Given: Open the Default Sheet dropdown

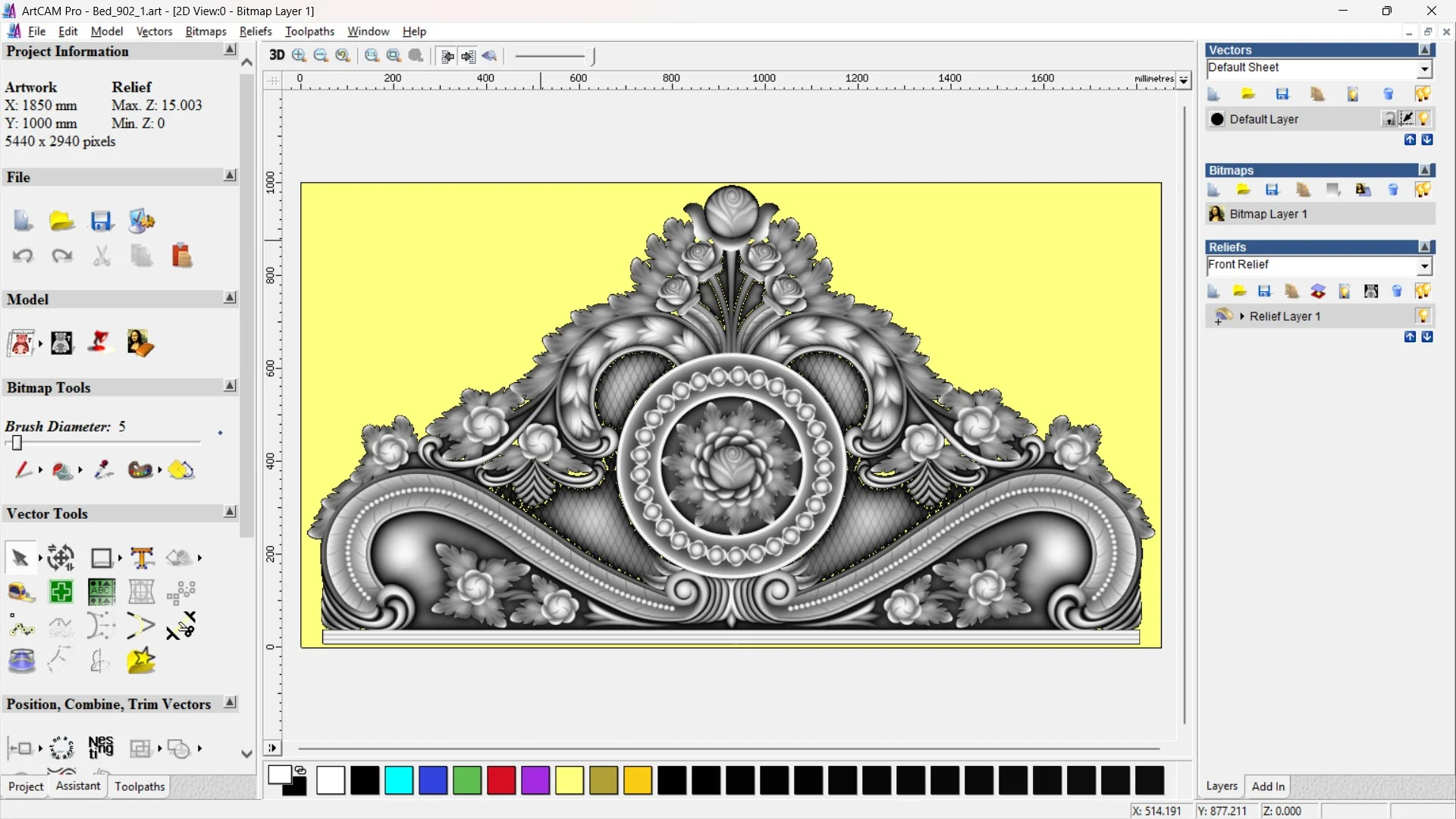Looking at the screenshot, I should [1424, 69].
